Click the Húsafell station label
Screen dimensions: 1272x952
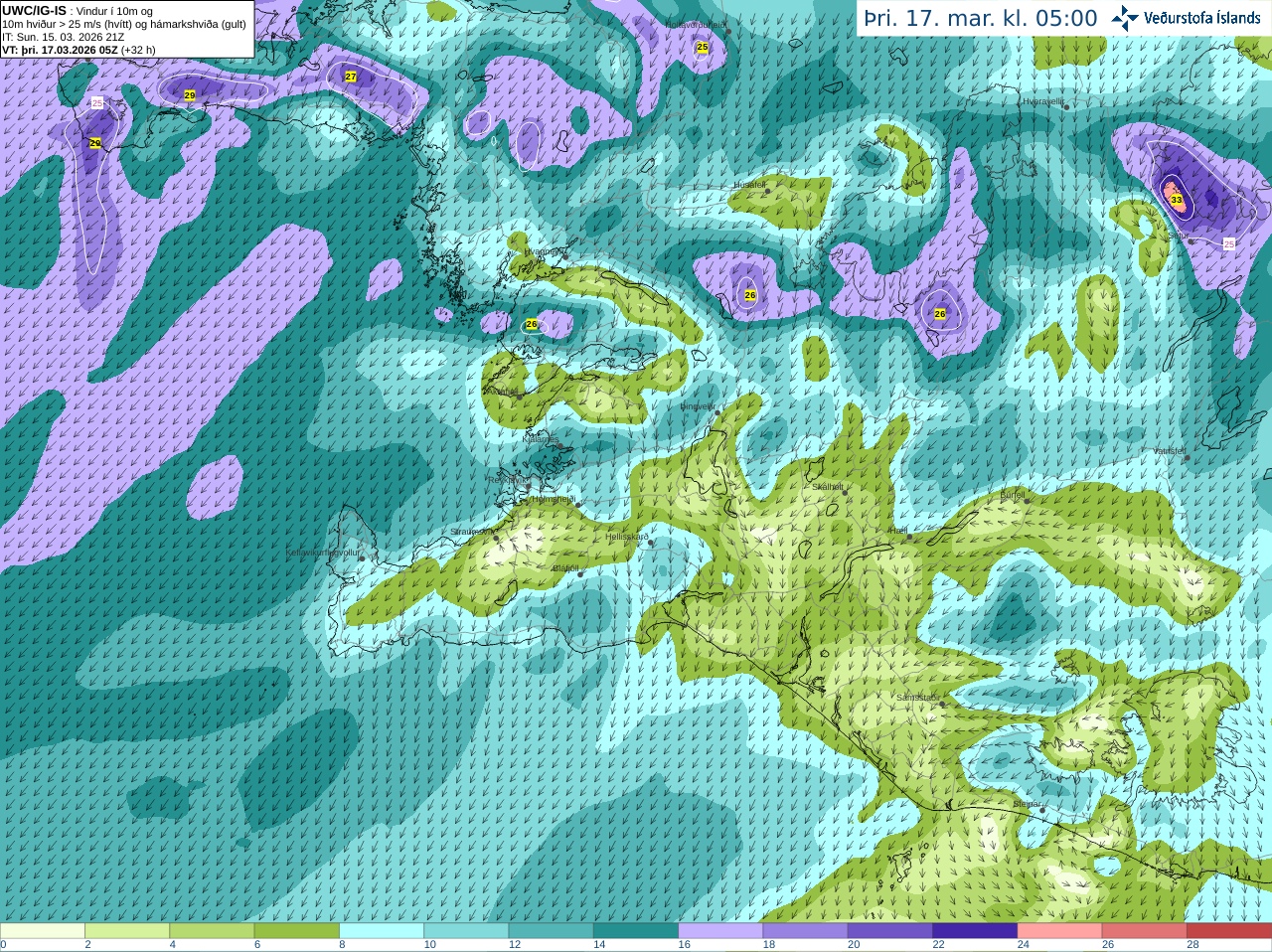(749, 185)
